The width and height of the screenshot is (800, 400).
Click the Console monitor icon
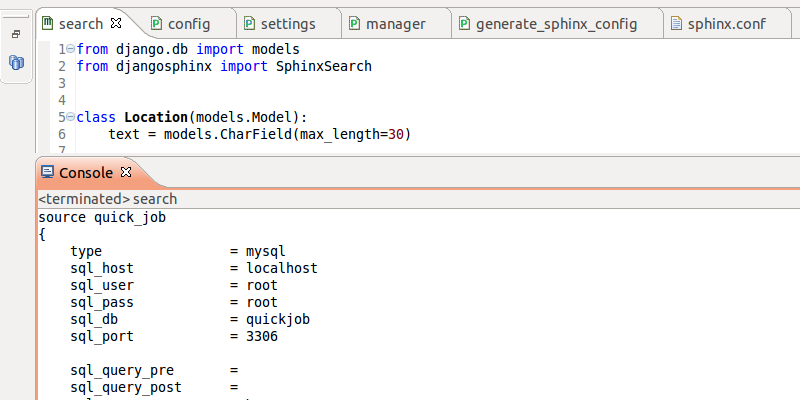pyautogui.click(x=47, y=173)
